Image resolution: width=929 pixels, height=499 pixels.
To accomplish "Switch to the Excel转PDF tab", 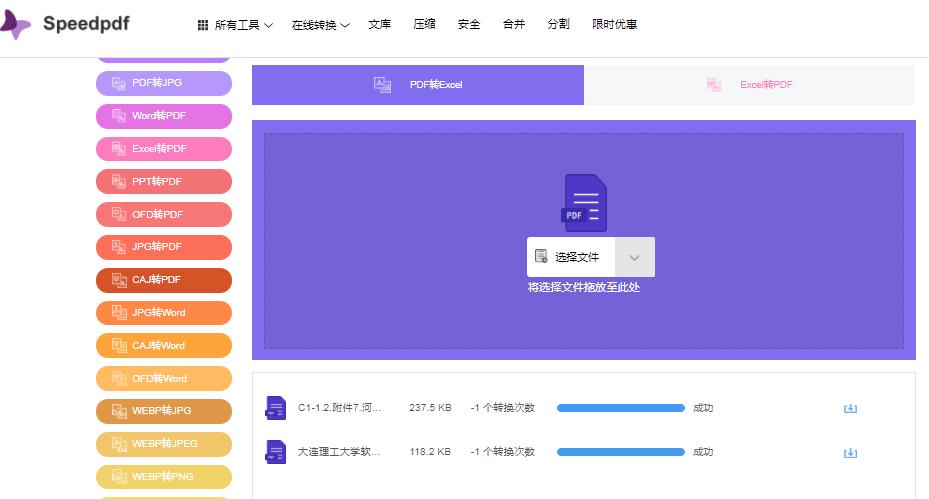I will click(749, 85).
